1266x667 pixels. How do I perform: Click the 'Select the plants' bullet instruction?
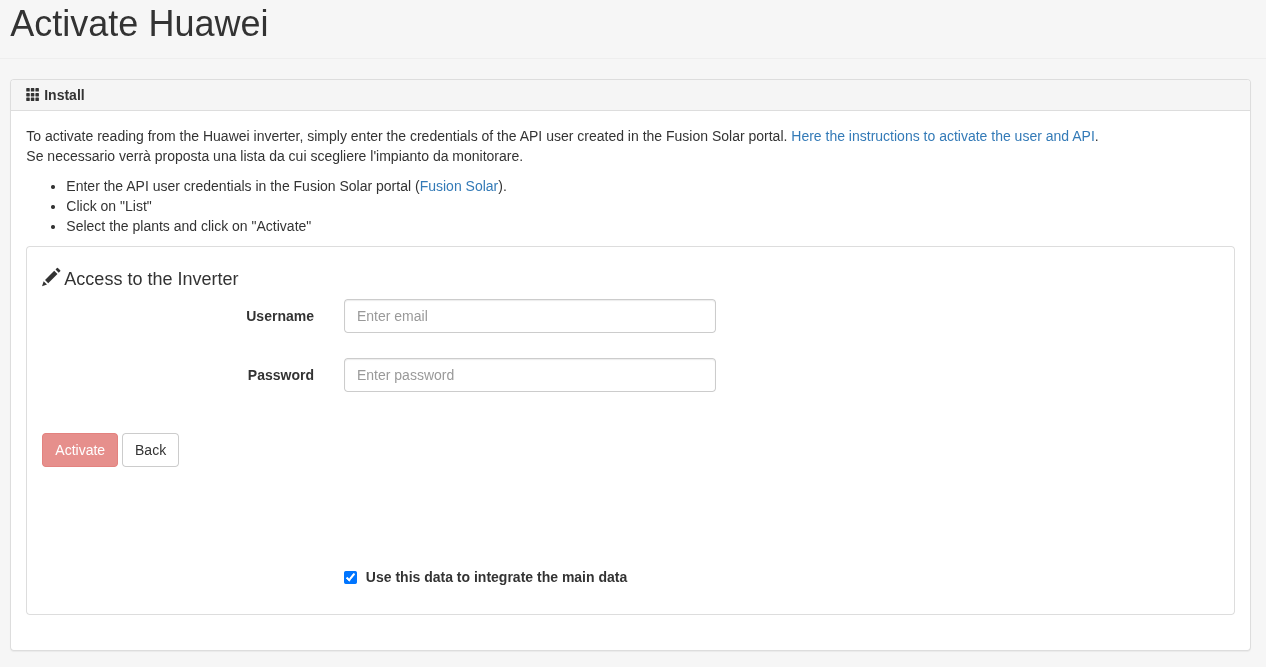[188, 226]
